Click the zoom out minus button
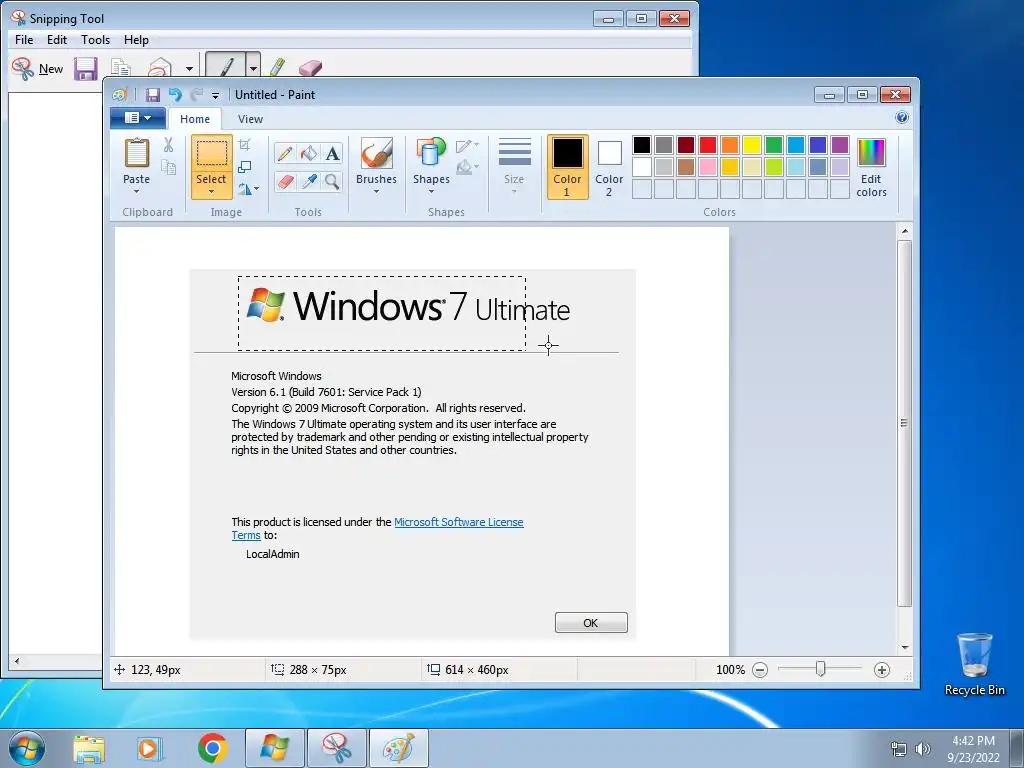This screenshot has width=1024, height=768. click(x=760, y=669)
